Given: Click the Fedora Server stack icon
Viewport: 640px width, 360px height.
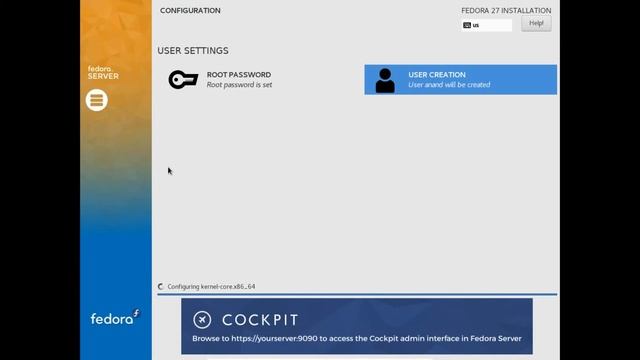Looking at the screenshot, I should click(x=97, y=100).
